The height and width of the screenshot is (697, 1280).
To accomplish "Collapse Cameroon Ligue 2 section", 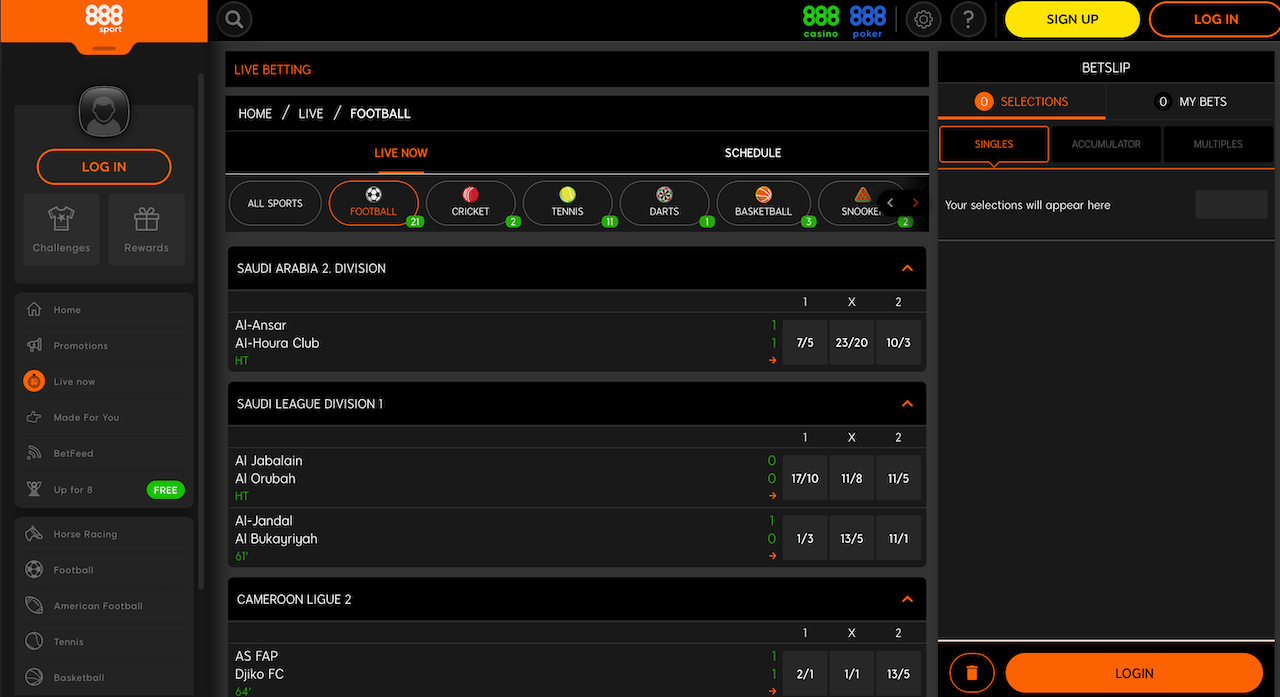I will 907,600.
